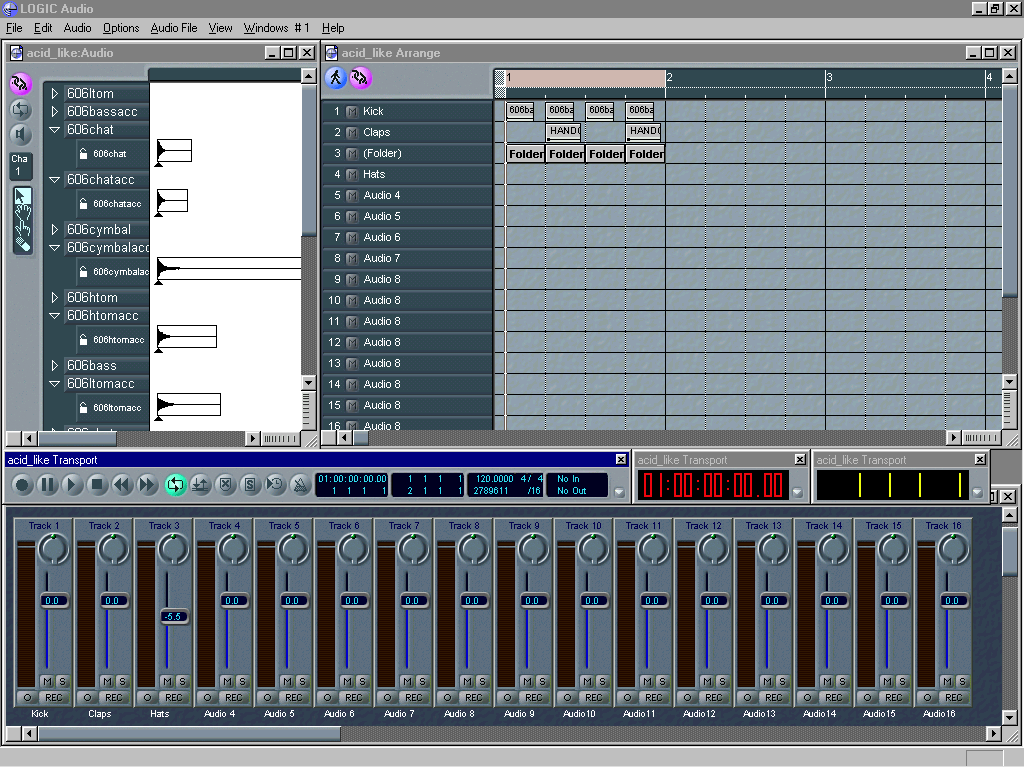Enable REC on mixer channel Track 16
The width and height of the screenshot is (1024, 768).
click(953, 697)
